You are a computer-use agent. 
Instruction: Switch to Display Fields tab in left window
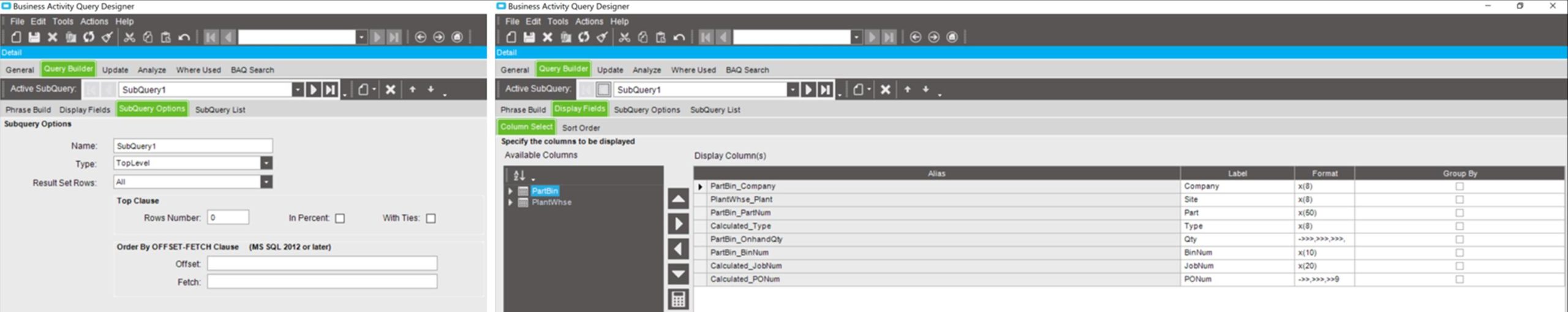[85, 110]
